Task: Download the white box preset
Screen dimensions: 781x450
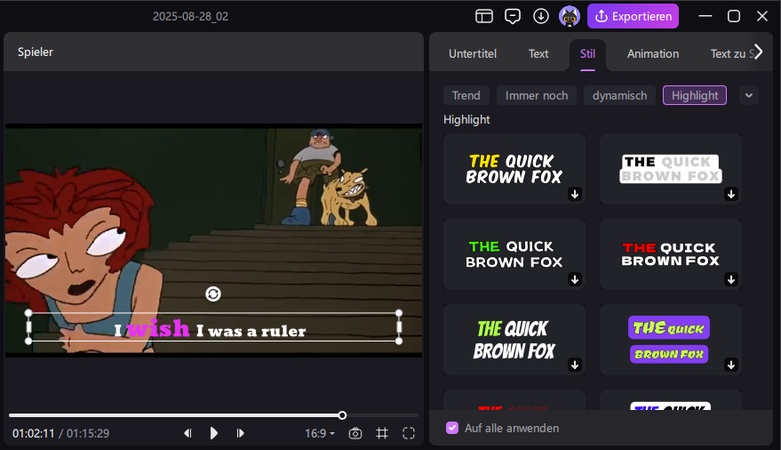Action: click(731, 194)
